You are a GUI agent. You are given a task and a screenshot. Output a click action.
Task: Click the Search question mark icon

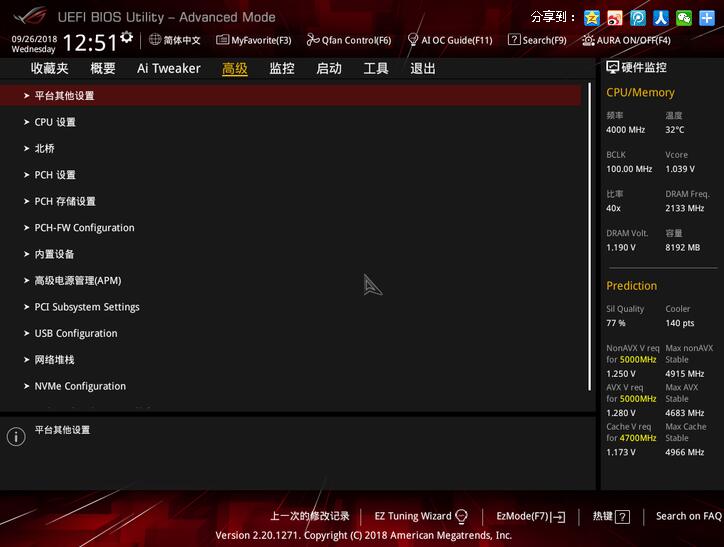click(x=513, y=40)
